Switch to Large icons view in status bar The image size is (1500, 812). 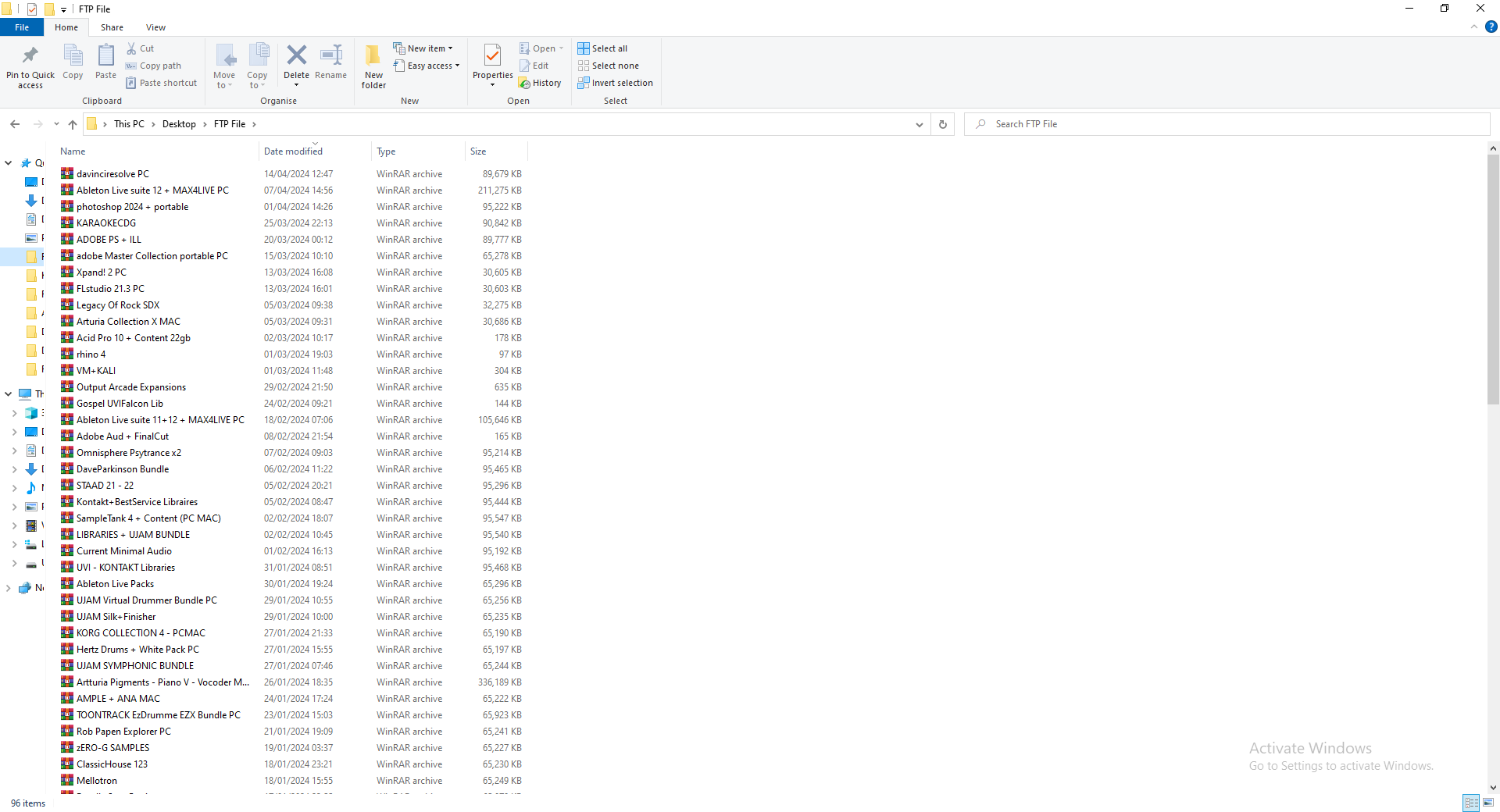point(1488,803)
